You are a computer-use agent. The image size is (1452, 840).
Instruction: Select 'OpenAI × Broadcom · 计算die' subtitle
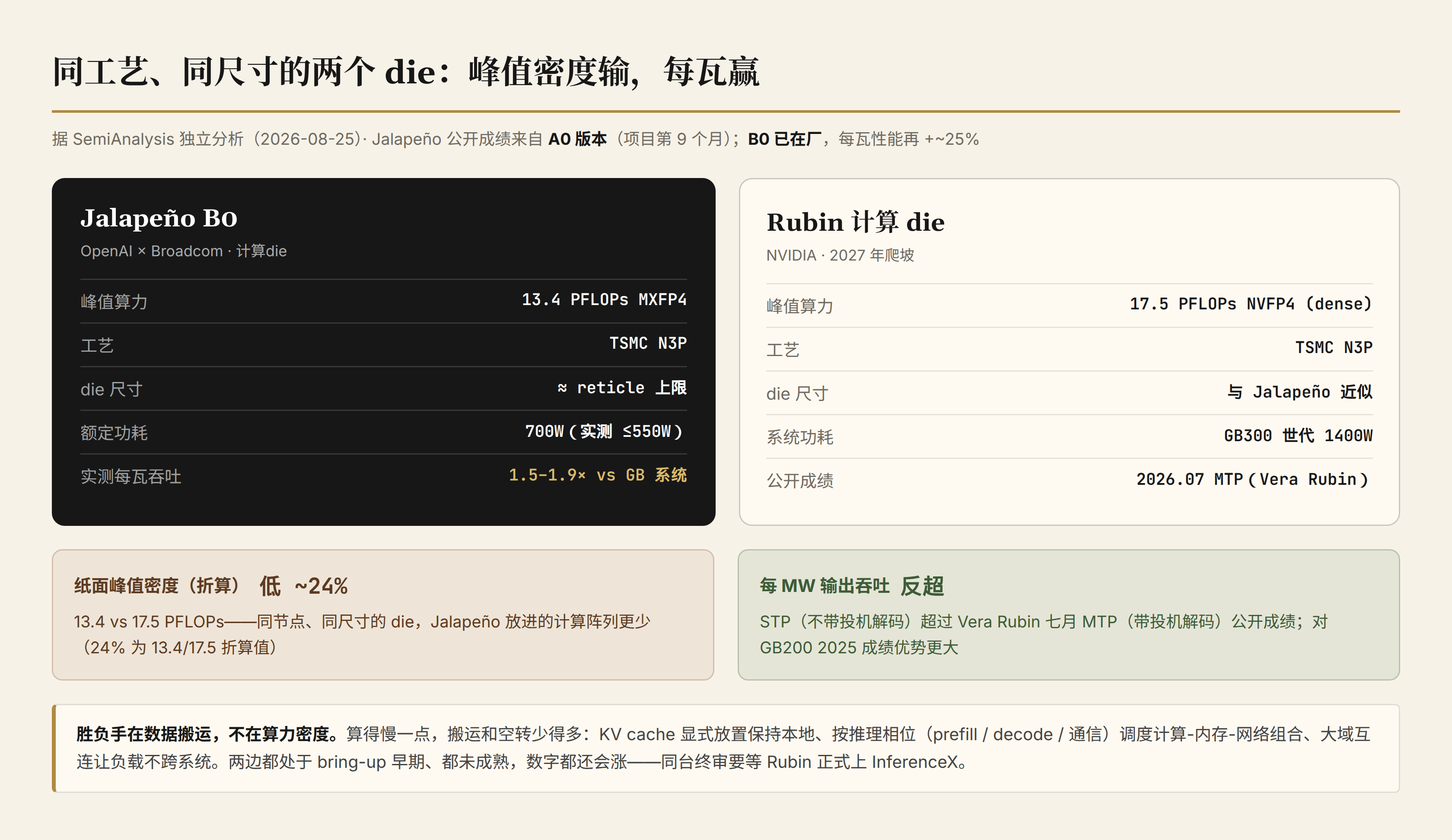point(183,251)
